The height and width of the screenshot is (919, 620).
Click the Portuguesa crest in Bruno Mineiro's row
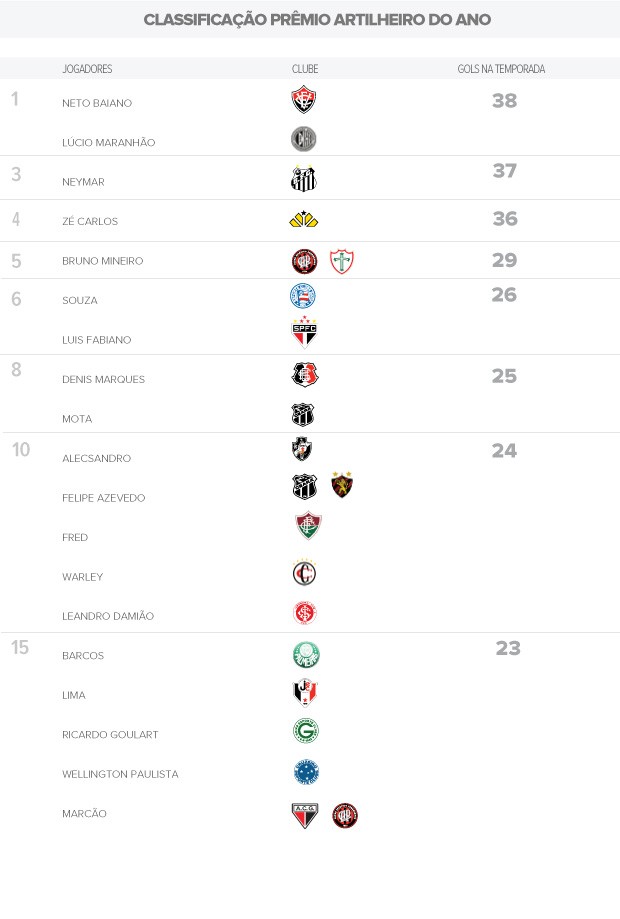point(342,262)
